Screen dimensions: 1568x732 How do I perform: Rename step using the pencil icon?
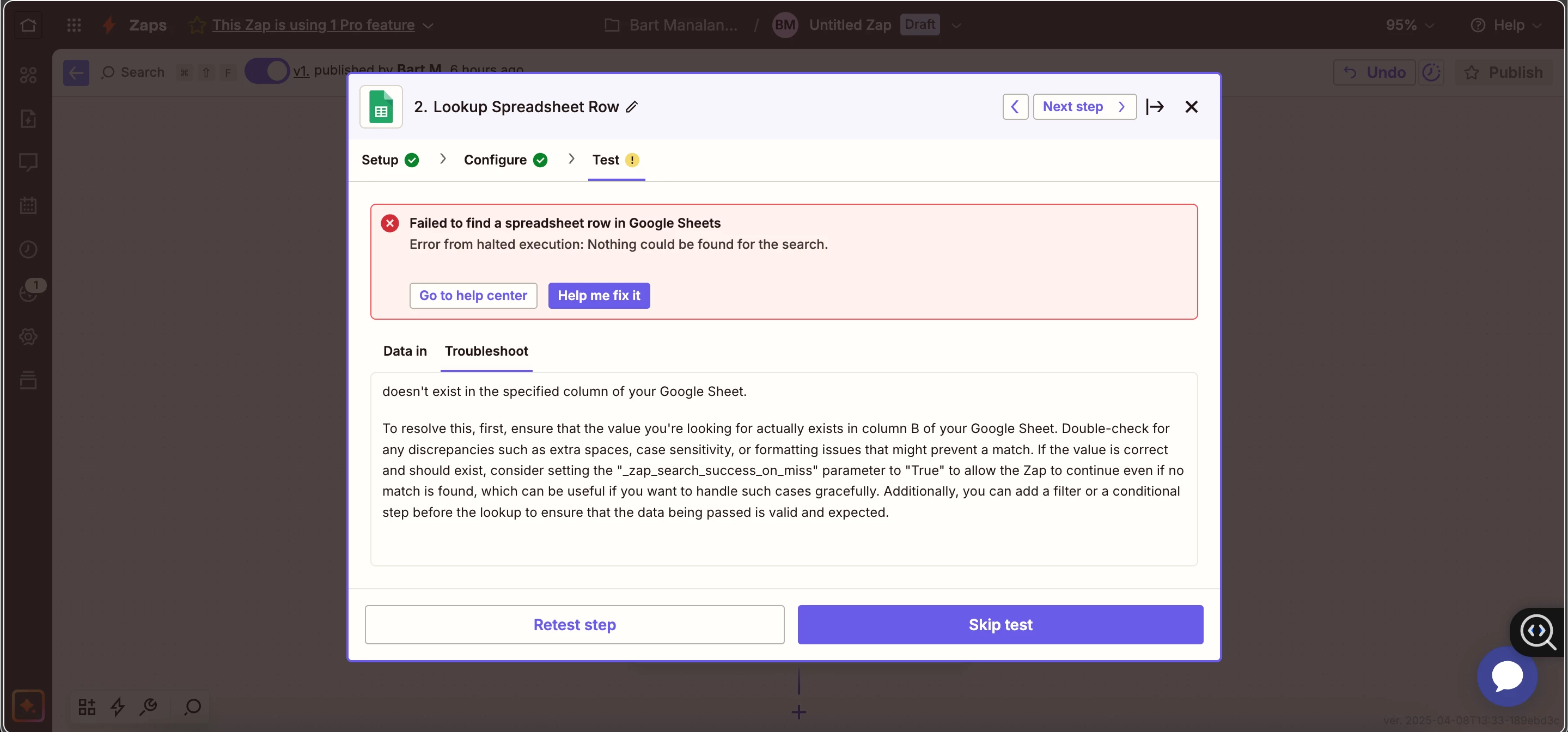[632, 107]
